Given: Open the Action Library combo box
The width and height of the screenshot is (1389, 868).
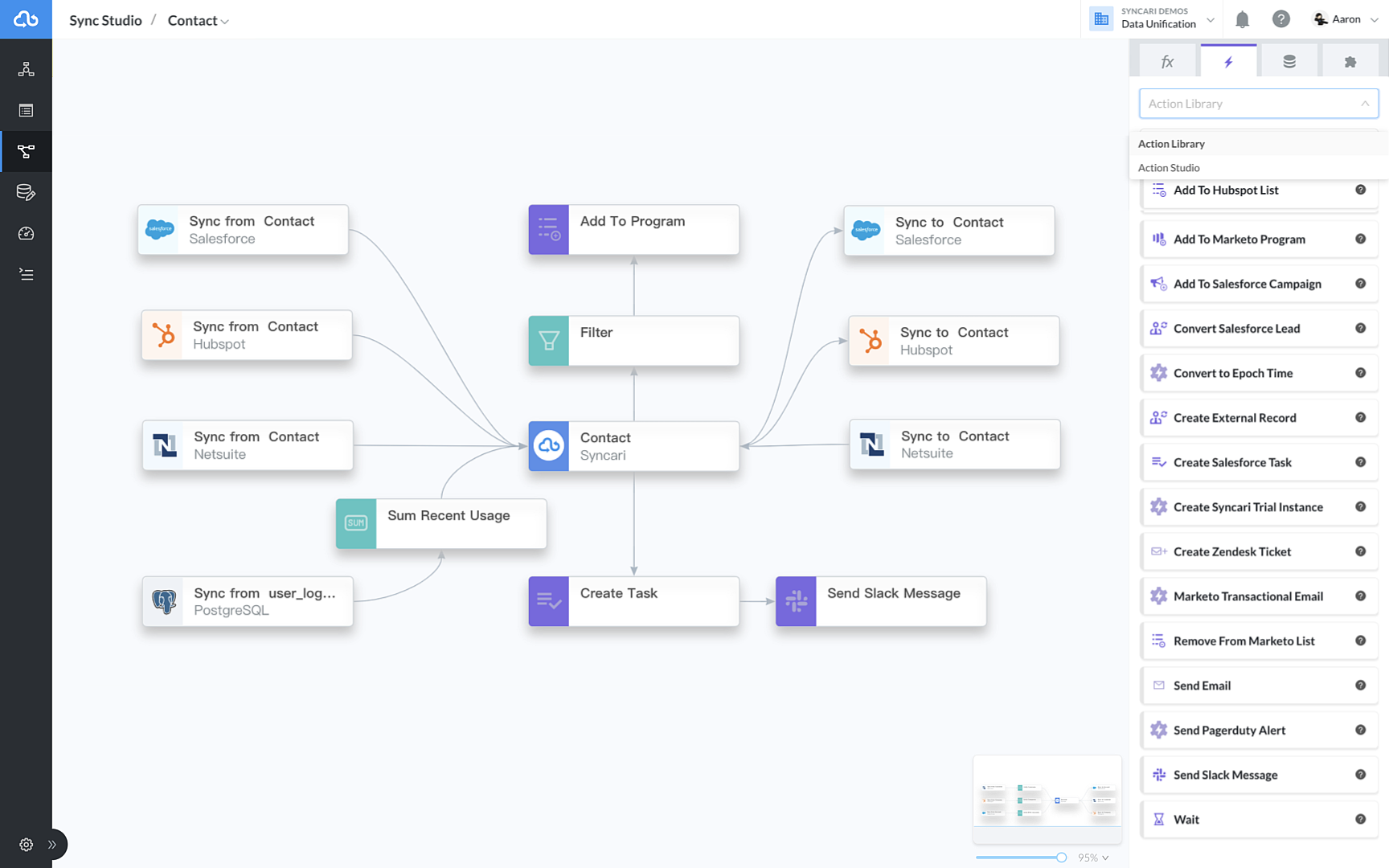Looking at the screenshot, I should point(1259,104).
